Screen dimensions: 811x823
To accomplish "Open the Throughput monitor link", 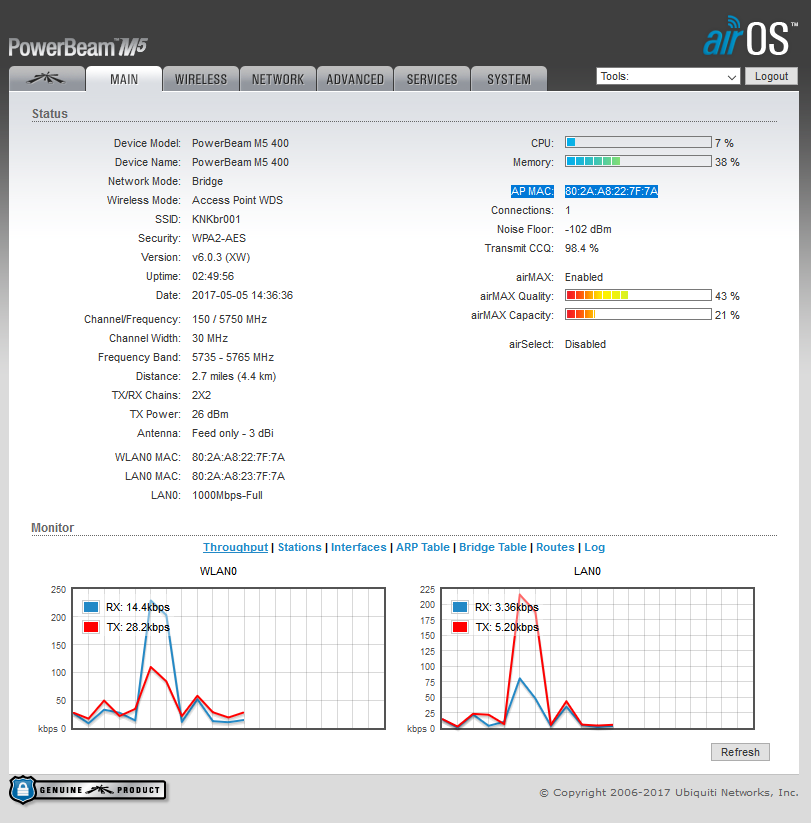I will click(235, 547).
